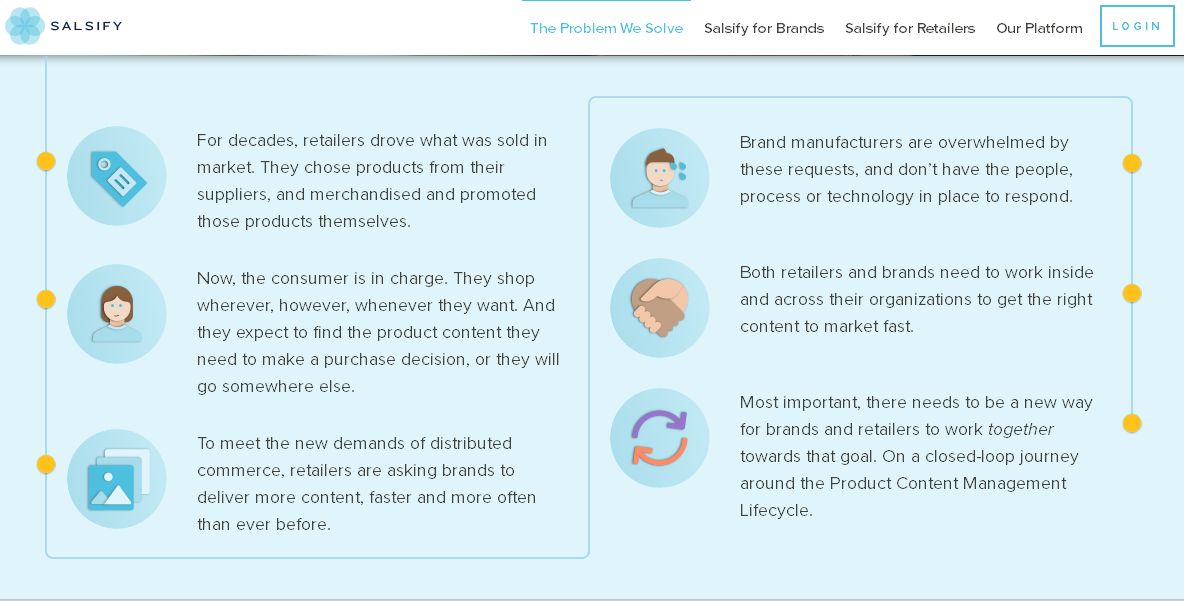Viewport: 1184px width, 601px height.
Task: Click the paragraph starting "Now, the consumer"
Action: [x=378, y=332]
